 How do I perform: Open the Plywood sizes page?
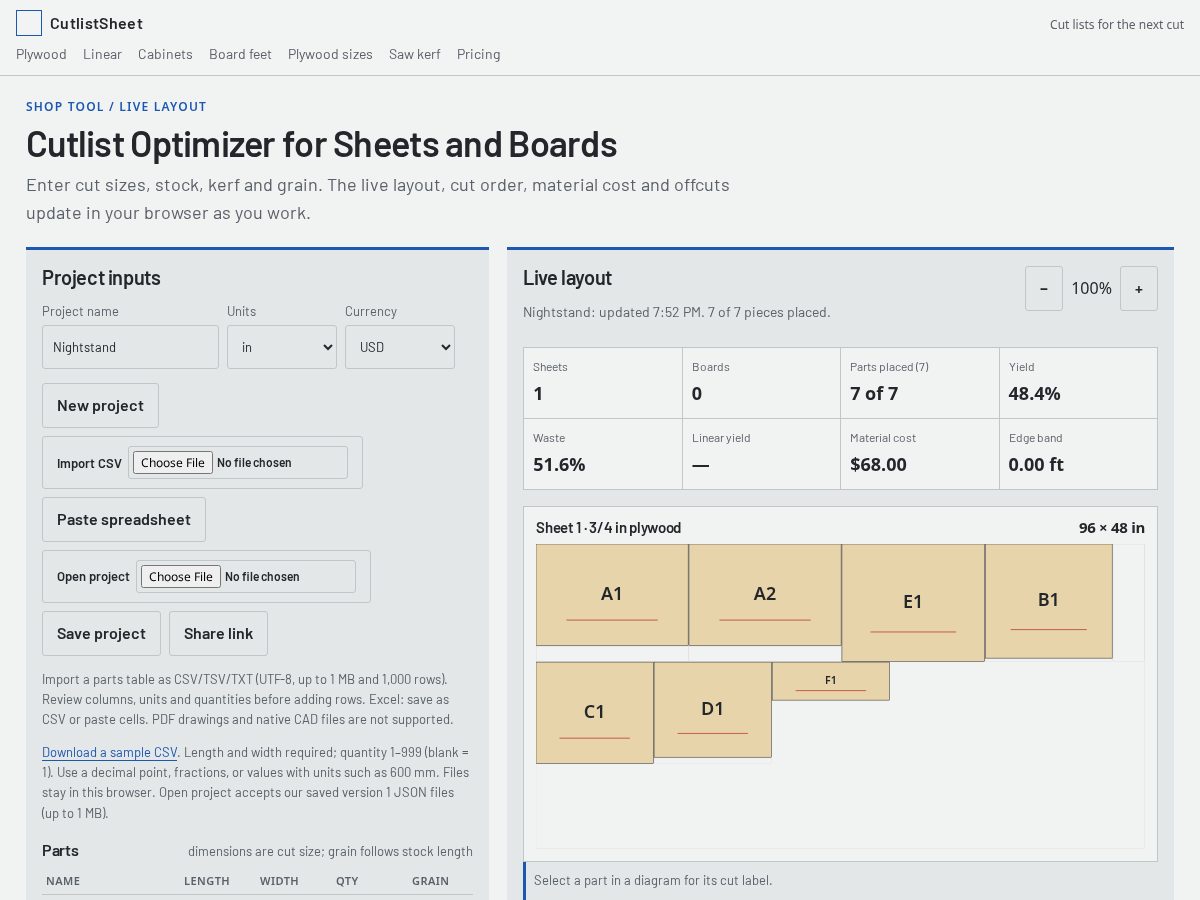330,54
